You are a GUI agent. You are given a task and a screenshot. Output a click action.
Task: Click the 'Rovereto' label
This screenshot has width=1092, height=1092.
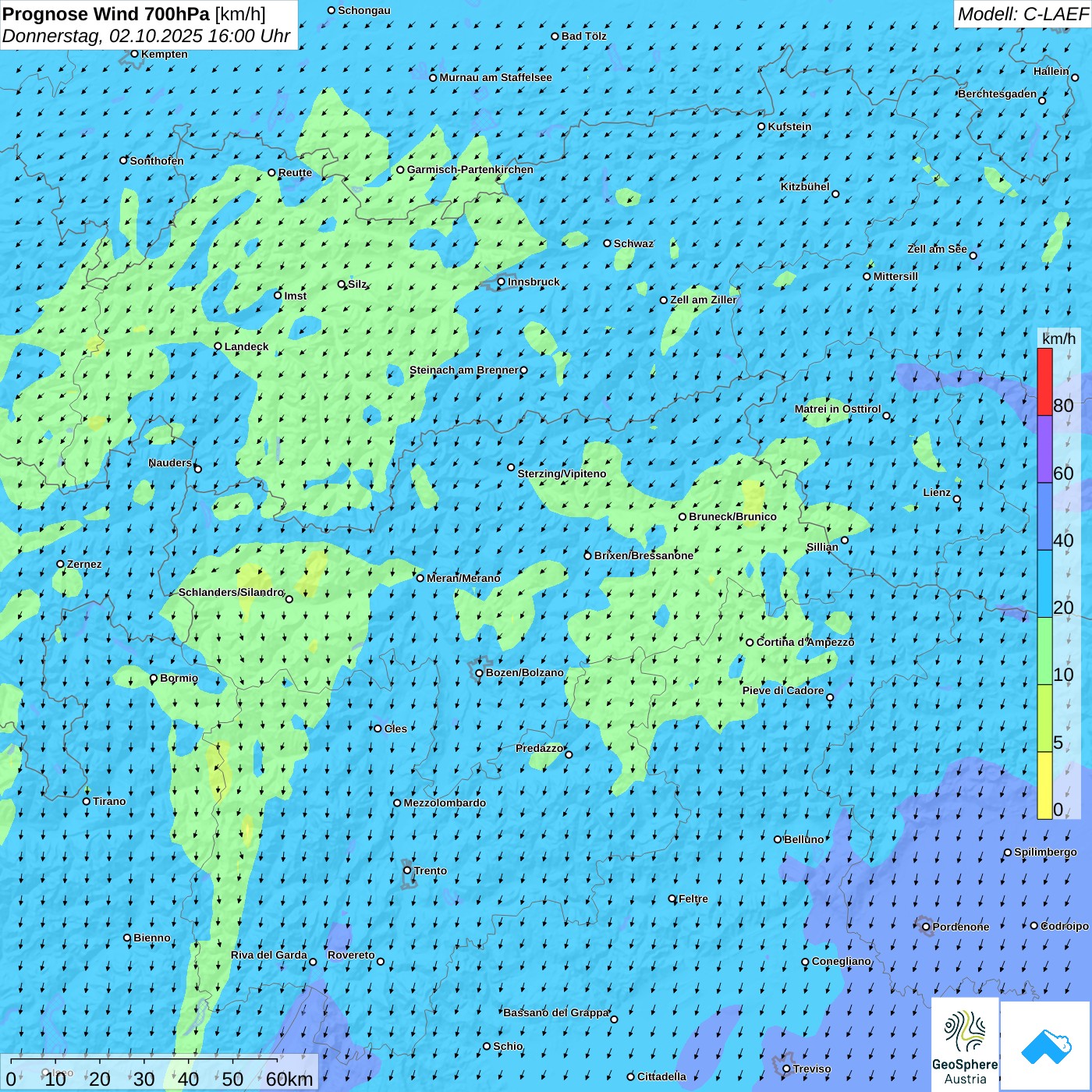[x=351, y=955]
